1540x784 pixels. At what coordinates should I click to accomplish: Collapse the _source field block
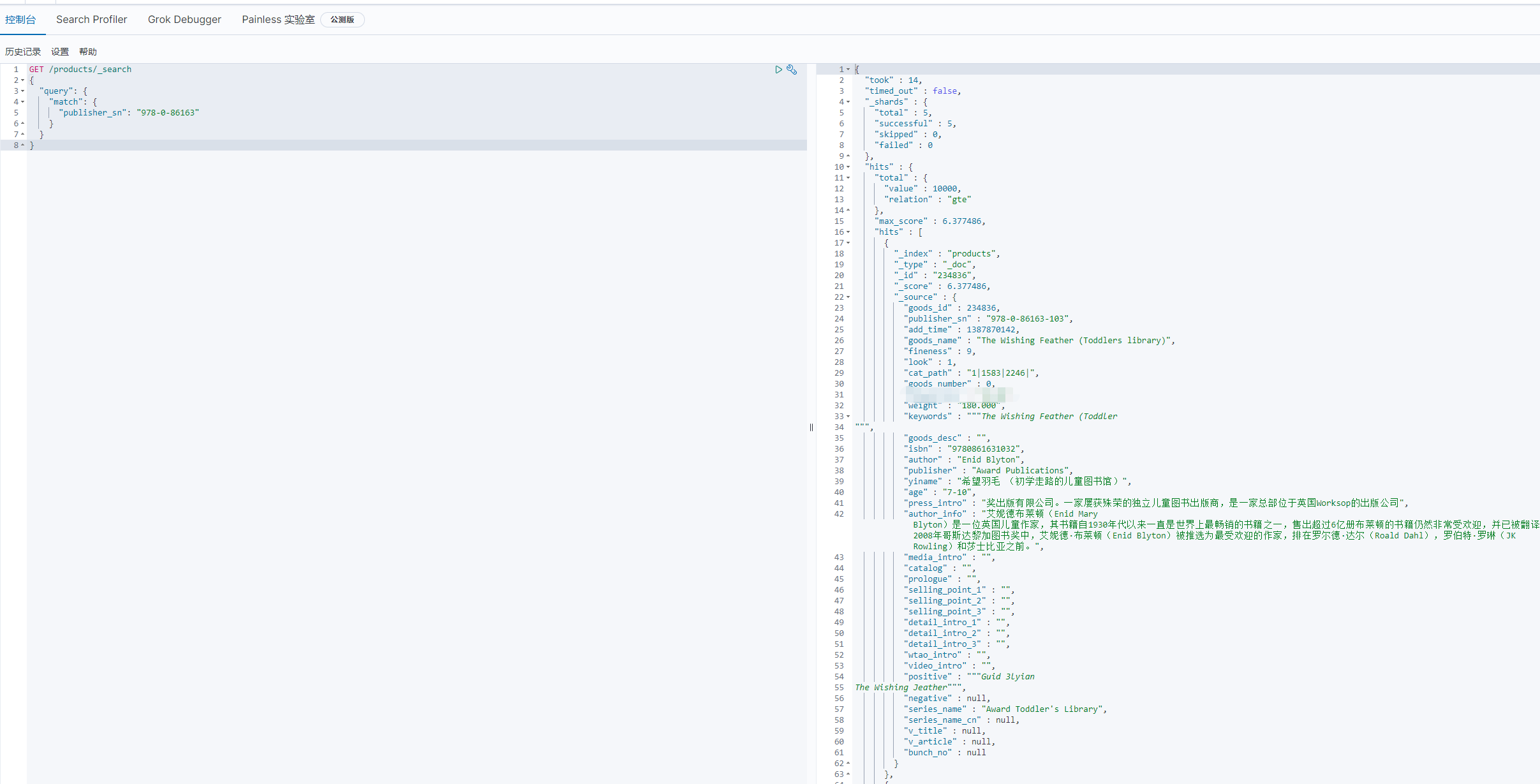(x=846, y=297)
